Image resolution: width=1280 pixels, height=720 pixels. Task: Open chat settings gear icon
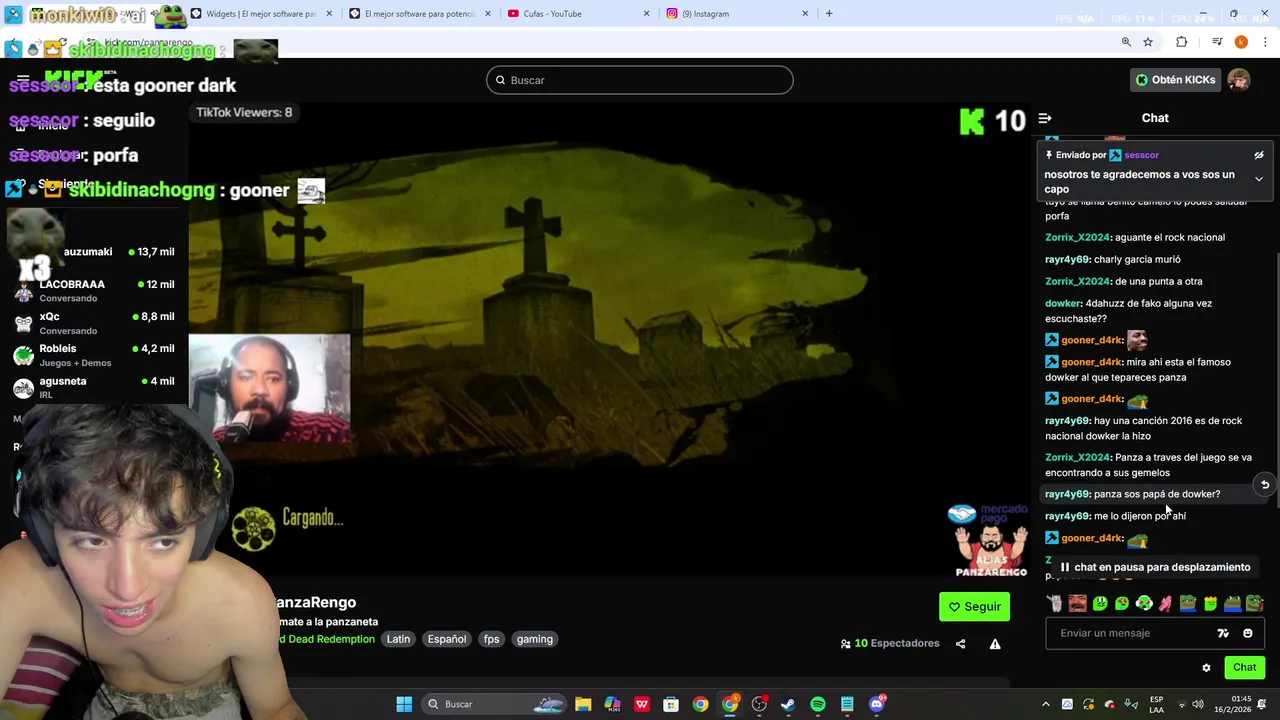click(1206, 668)
